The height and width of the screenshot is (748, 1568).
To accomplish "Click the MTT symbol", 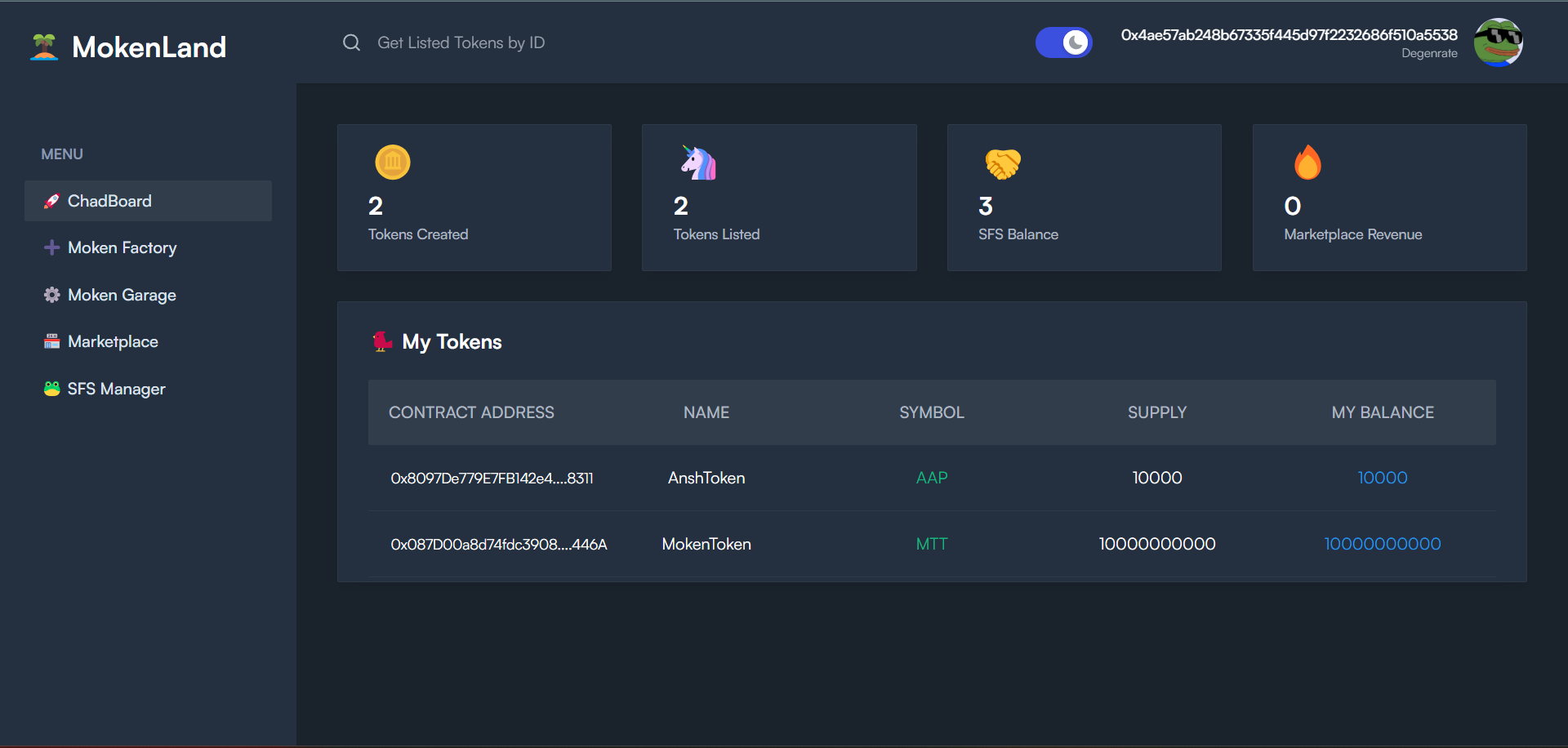I will (x=932, y=544).
